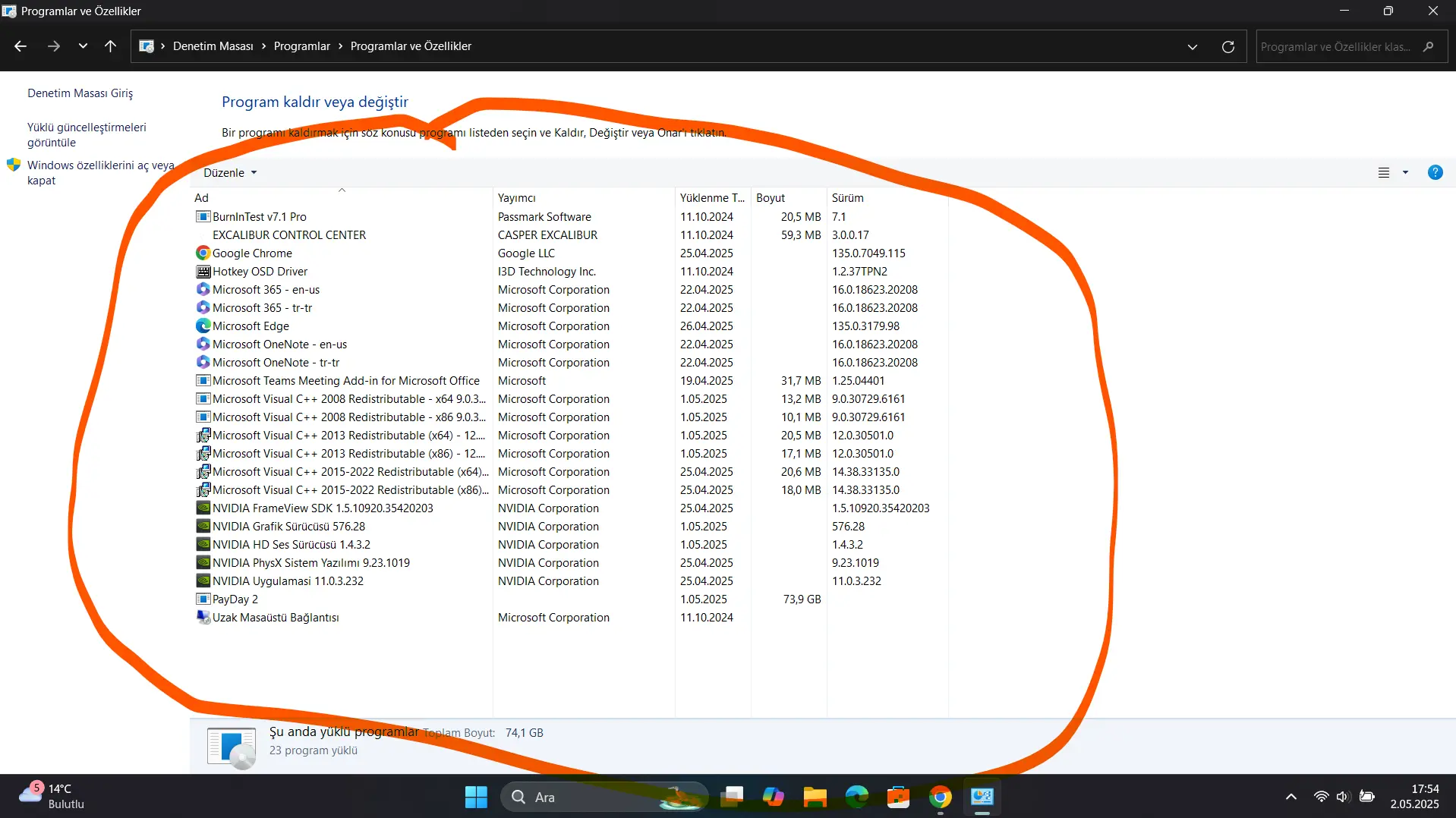
Task: Sort by Yayımcı column header
Action: pyautogui.click(x=584, y=198)
